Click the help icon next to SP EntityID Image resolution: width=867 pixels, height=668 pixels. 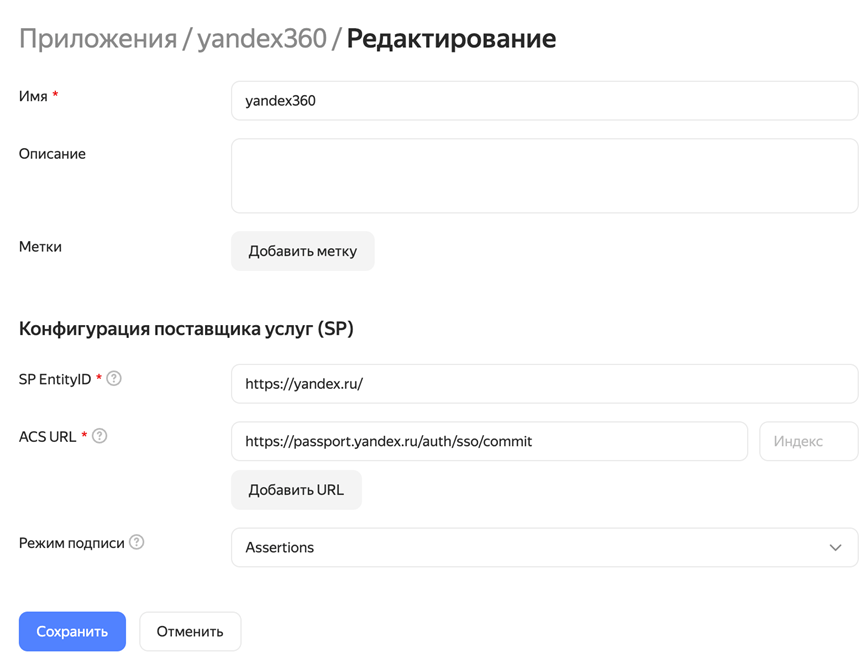click(x=114, y=379)
